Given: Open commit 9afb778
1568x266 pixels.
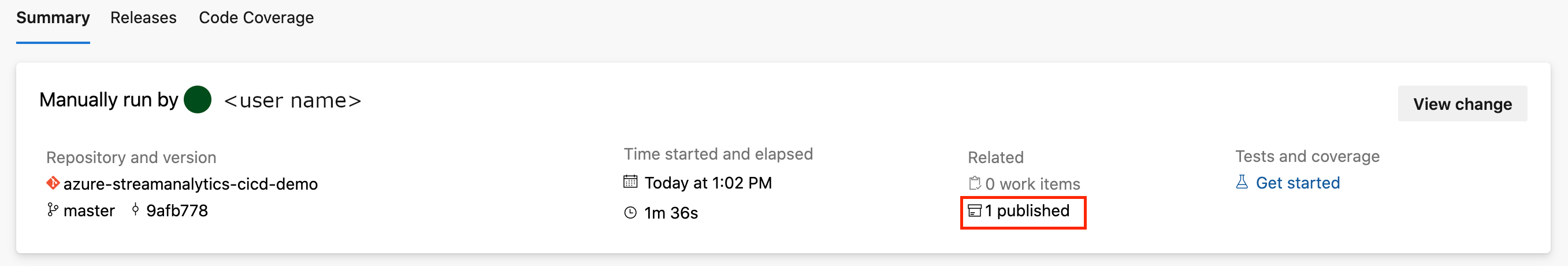Looking at the screenshot, I should pos(177,210).
